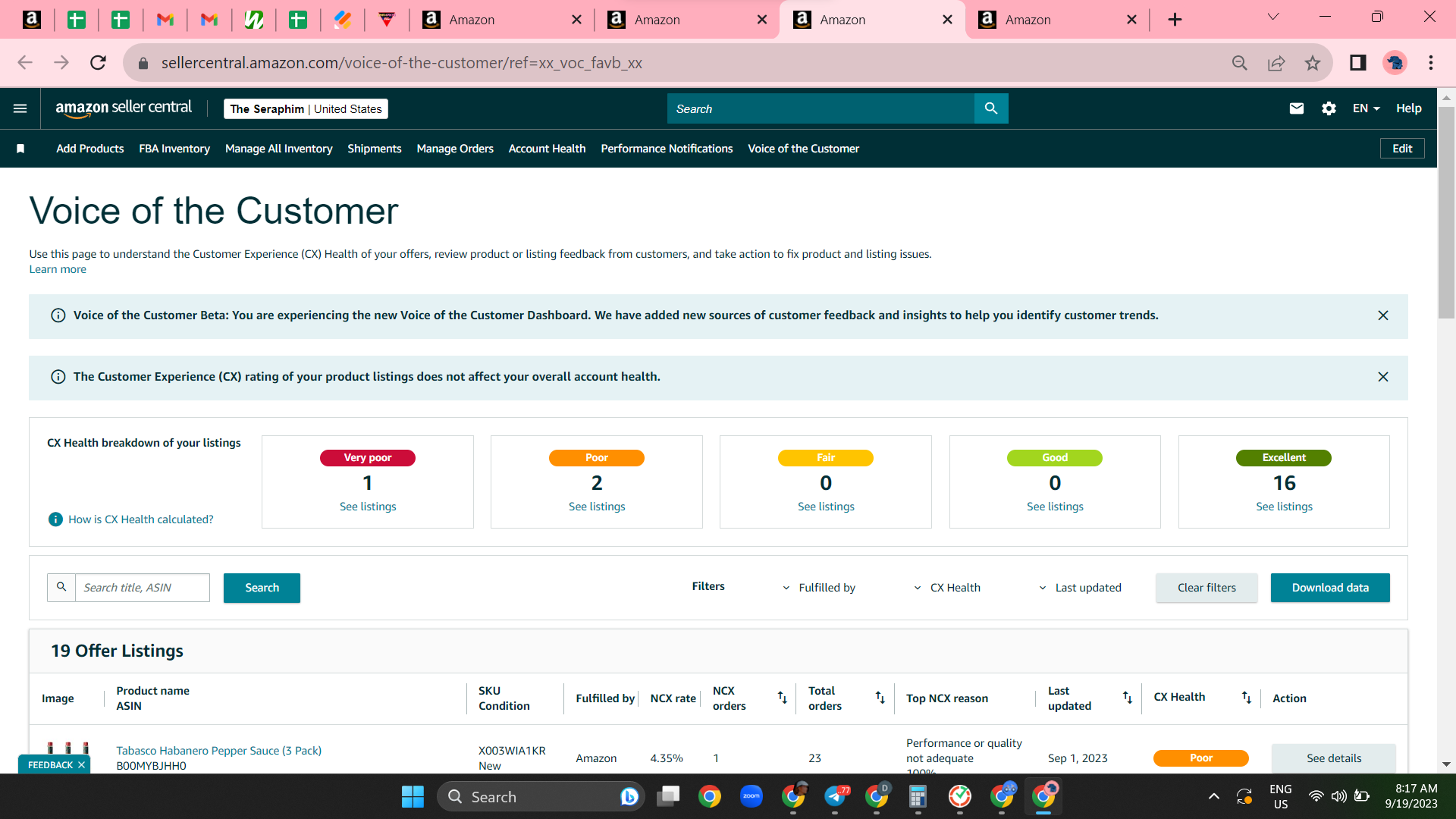Open How is CX Health calculated link
Viewport: 1456px width, 819px height.
tap(141, 519)
